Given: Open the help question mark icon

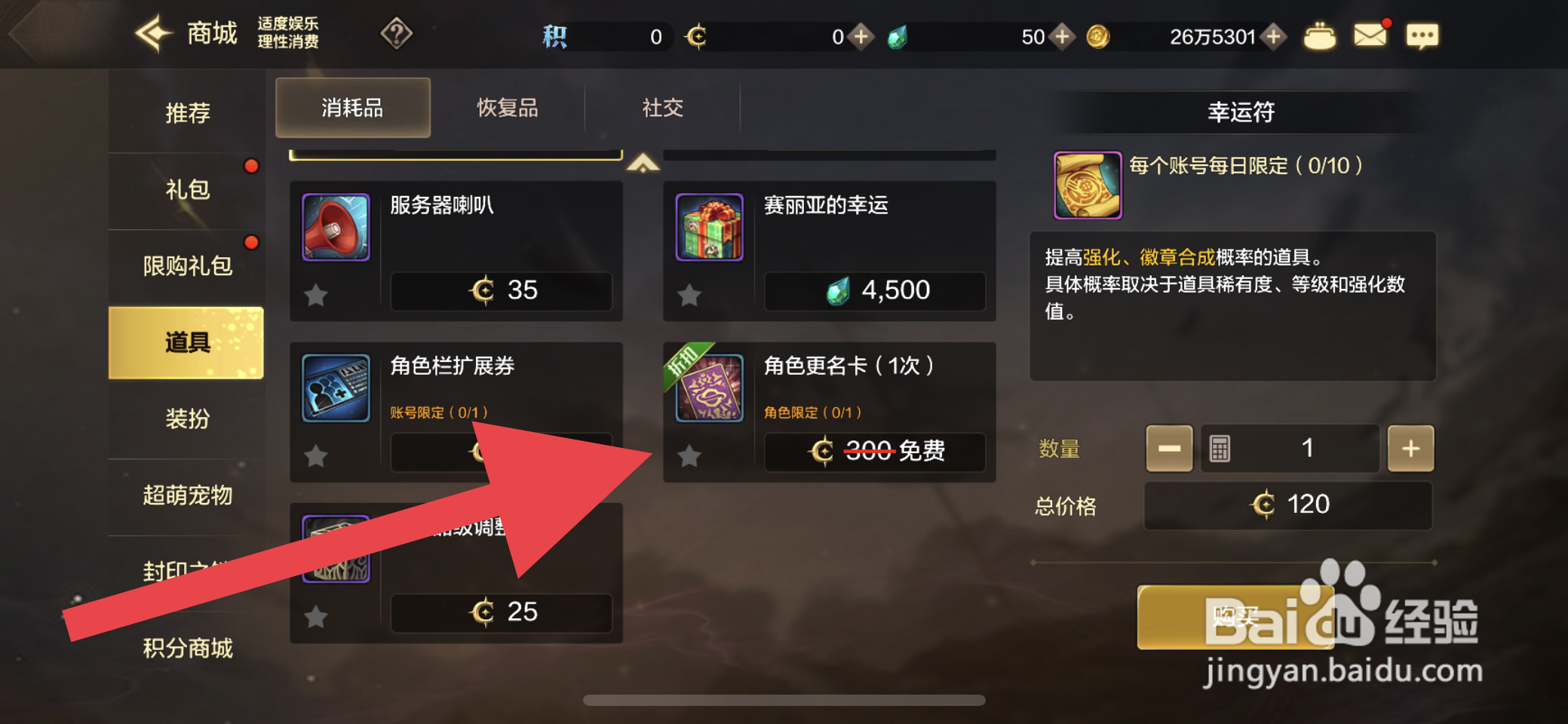Looking at the screenshot, I should point(397,34).
